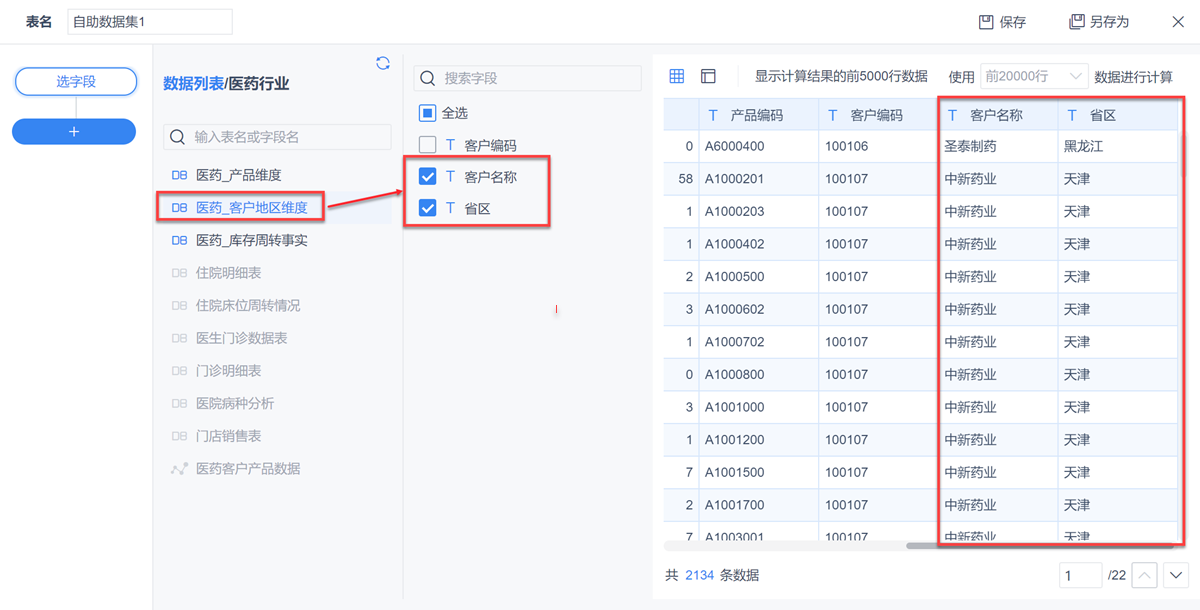Click the save disk icon
Viewport: 1200px width, 610px height.
pyautogui.click(x=986, y=22)
